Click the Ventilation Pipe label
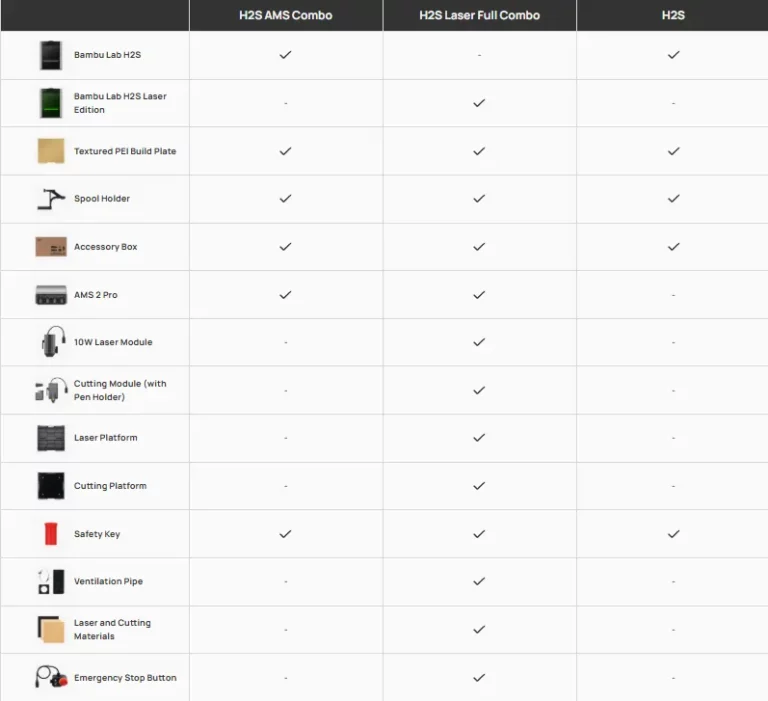This screenshot has height=701, width=768. tap(108, 582)
